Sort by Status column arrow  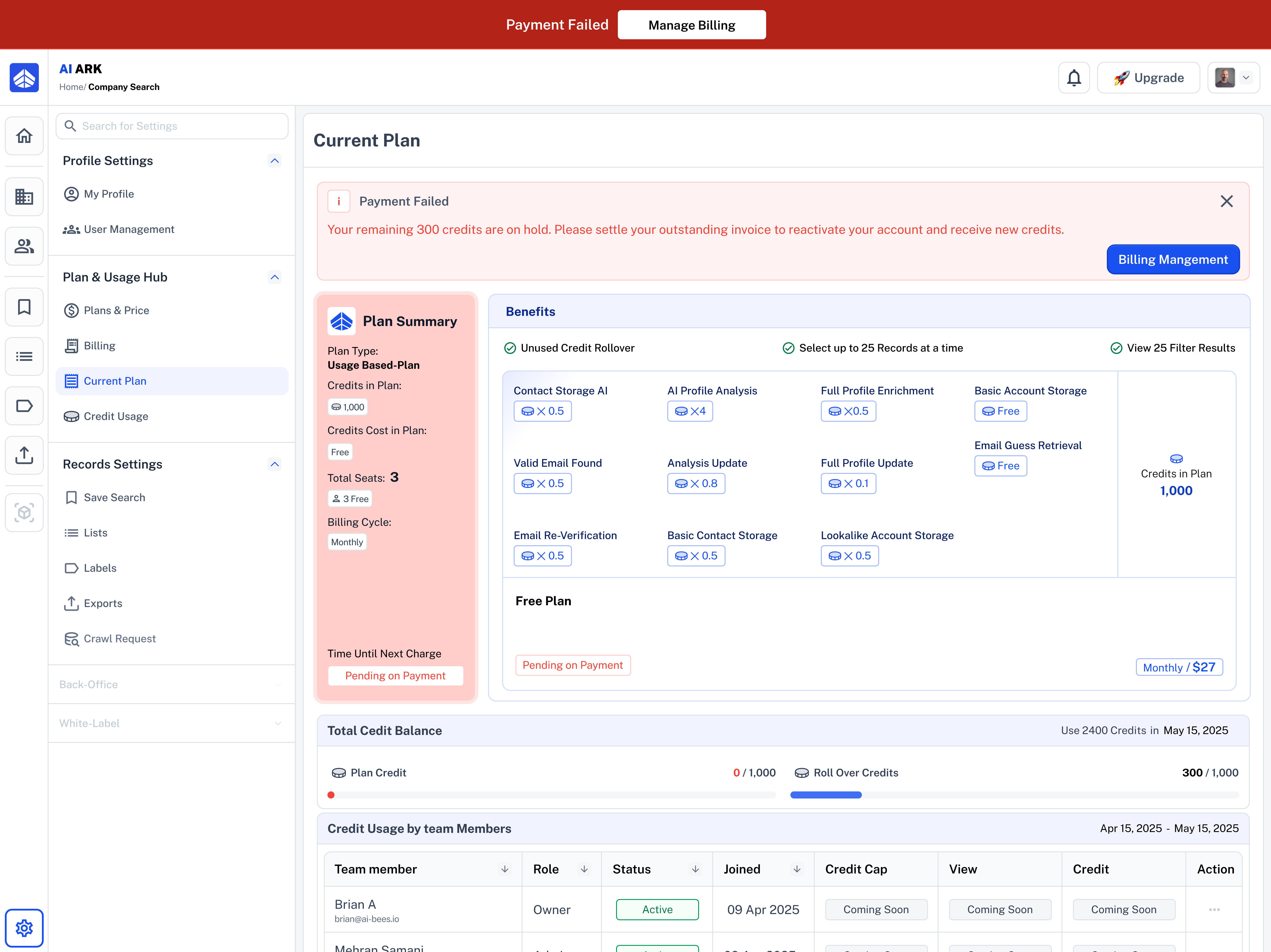pyautogui.click(x=695, y=869)
